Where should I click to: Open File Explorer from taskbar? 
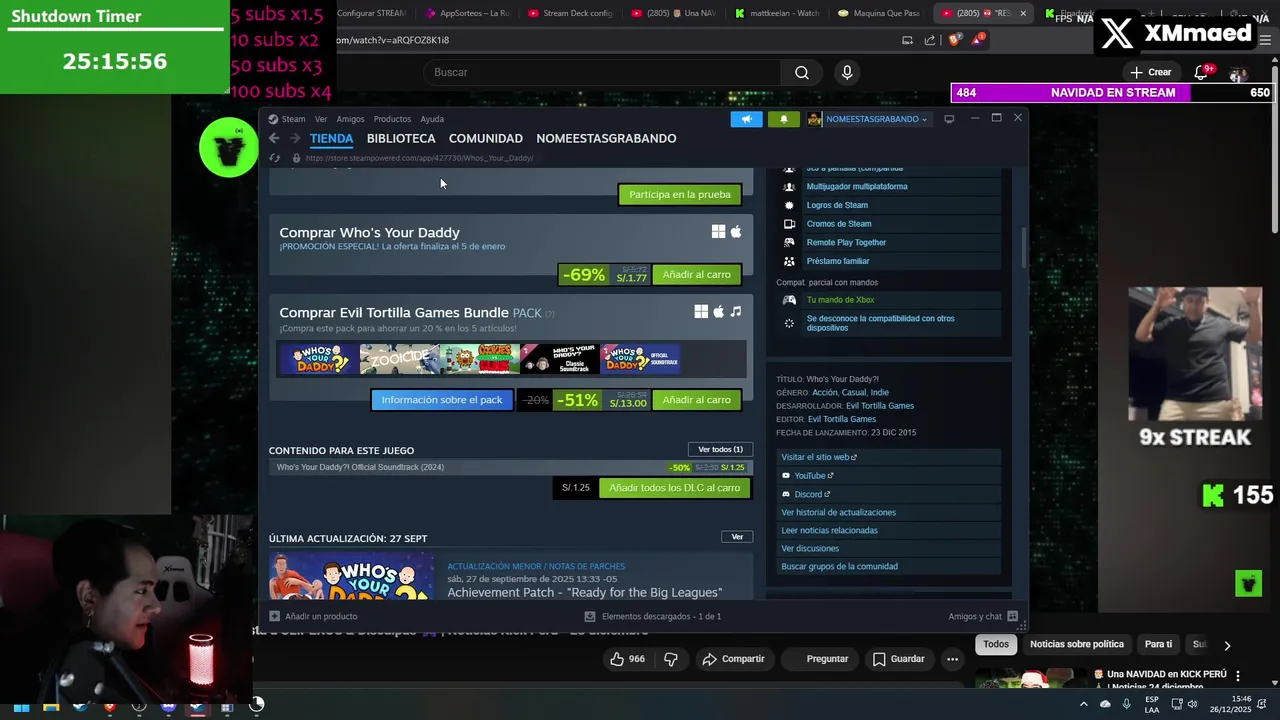pos(51,706)
